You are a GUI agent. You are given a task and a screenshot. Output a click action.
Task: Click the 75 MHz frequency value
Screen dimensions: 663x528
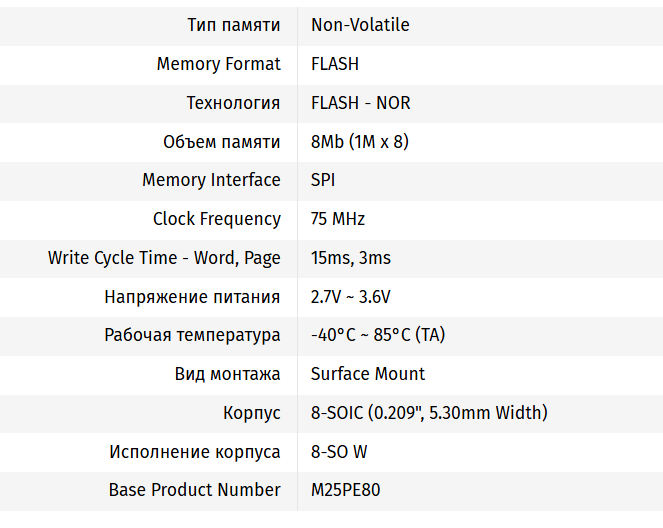click(338, 219)
